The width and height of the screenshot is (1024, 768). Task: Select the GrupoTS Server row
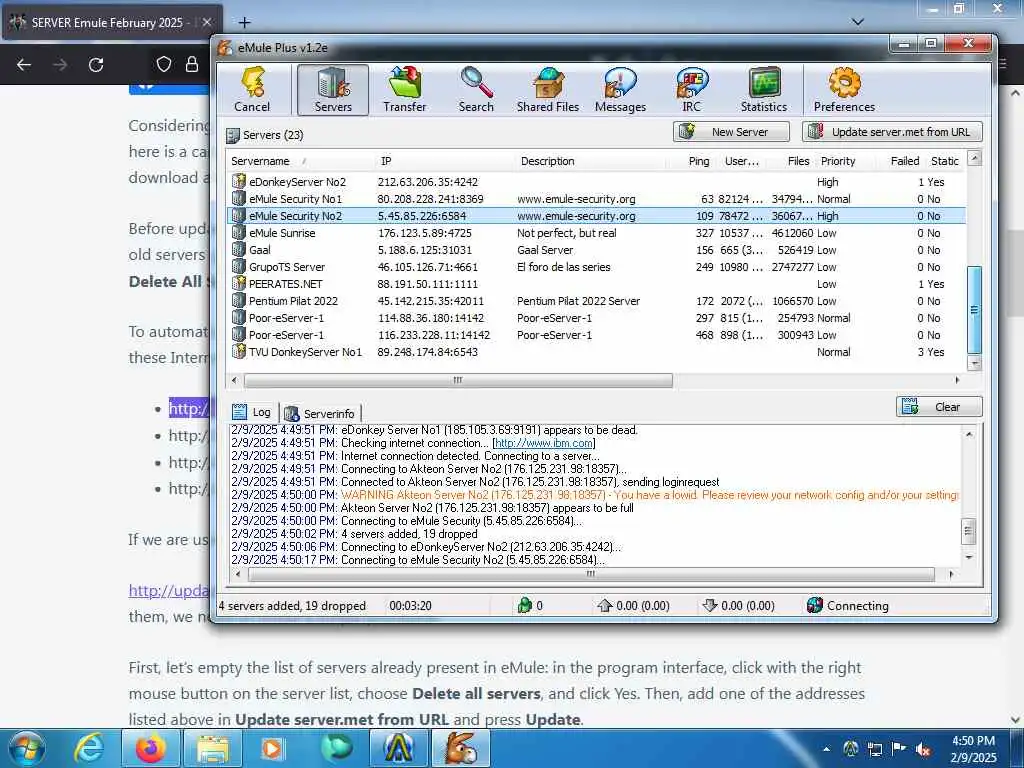(596, 267)
